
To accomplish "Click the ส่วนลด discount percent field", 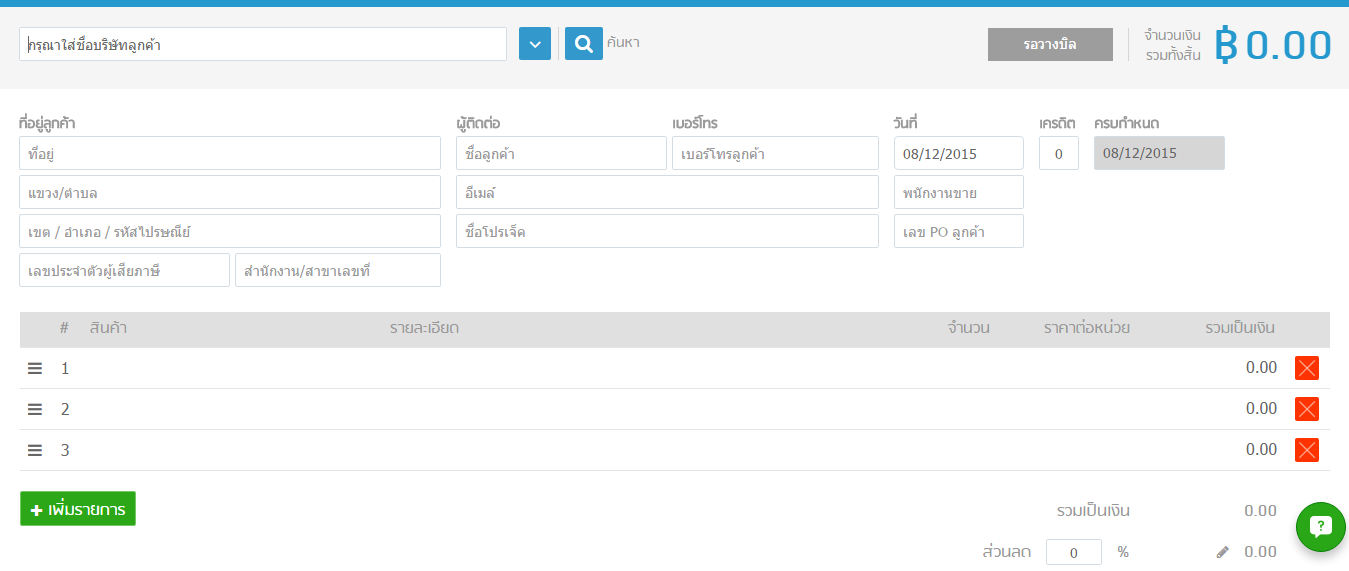I will tap(1074, 552).
